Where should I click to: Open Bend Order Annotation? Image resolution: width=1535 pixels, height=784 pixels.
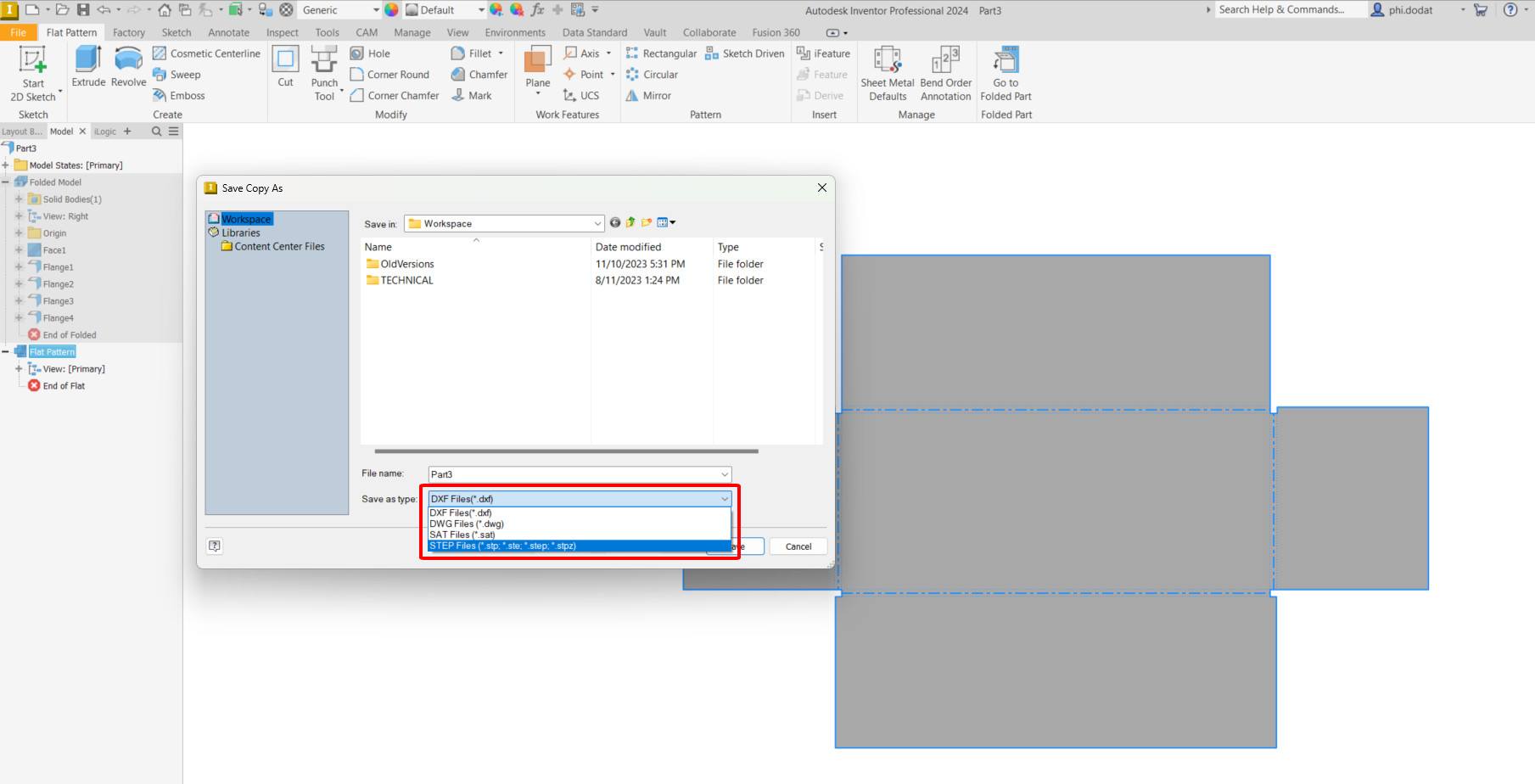tap(946, 74)
